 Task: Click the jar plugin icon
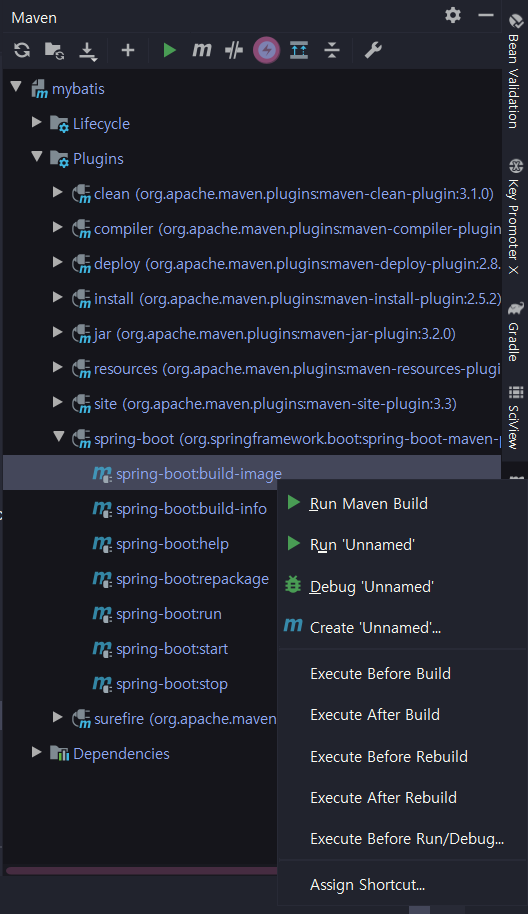click(x=81, y=334)
